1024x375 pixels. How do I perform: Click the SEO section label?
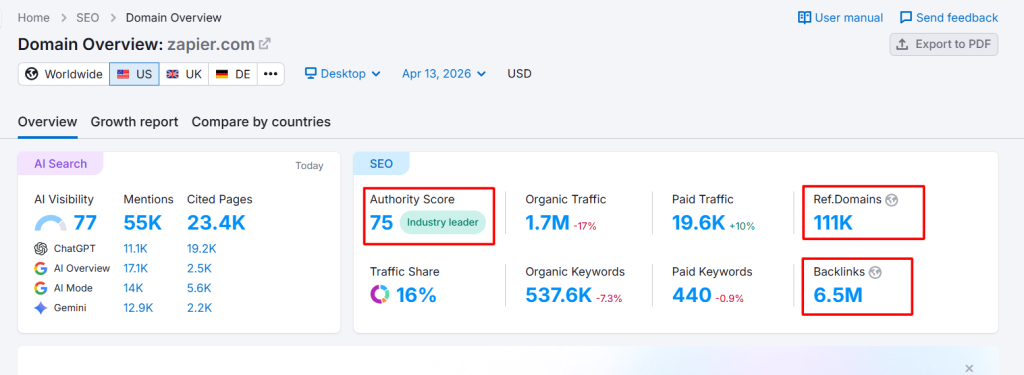tap(381, 164)
